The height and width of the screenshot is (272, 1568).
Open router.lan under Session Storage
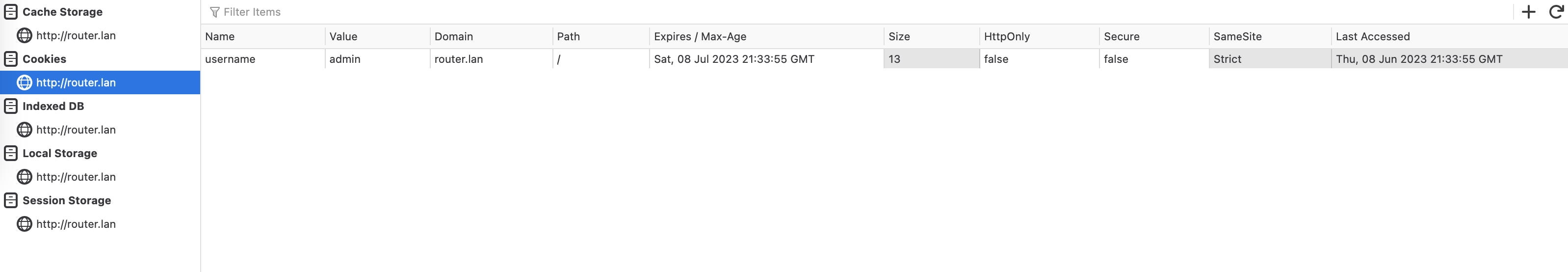[x=76, y=224]
